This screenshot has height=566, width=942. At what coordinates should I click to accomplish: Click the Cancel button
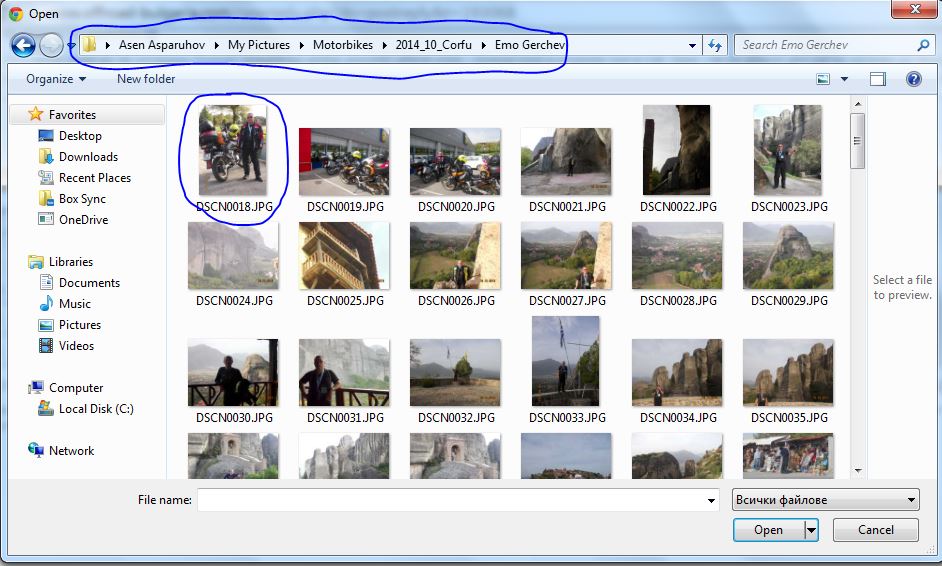pos(876,530)
